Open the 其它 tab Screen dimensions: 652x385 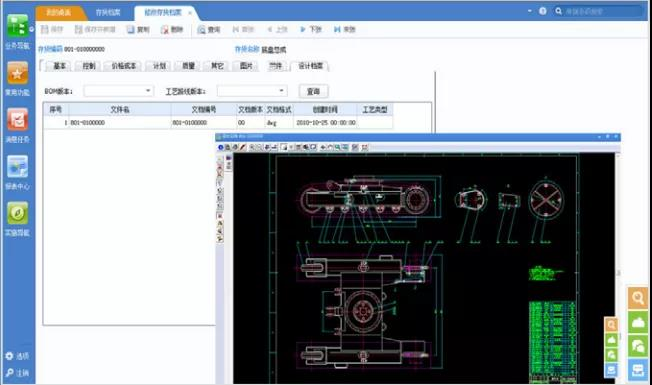pyautogui.click(x=217, y=66)
